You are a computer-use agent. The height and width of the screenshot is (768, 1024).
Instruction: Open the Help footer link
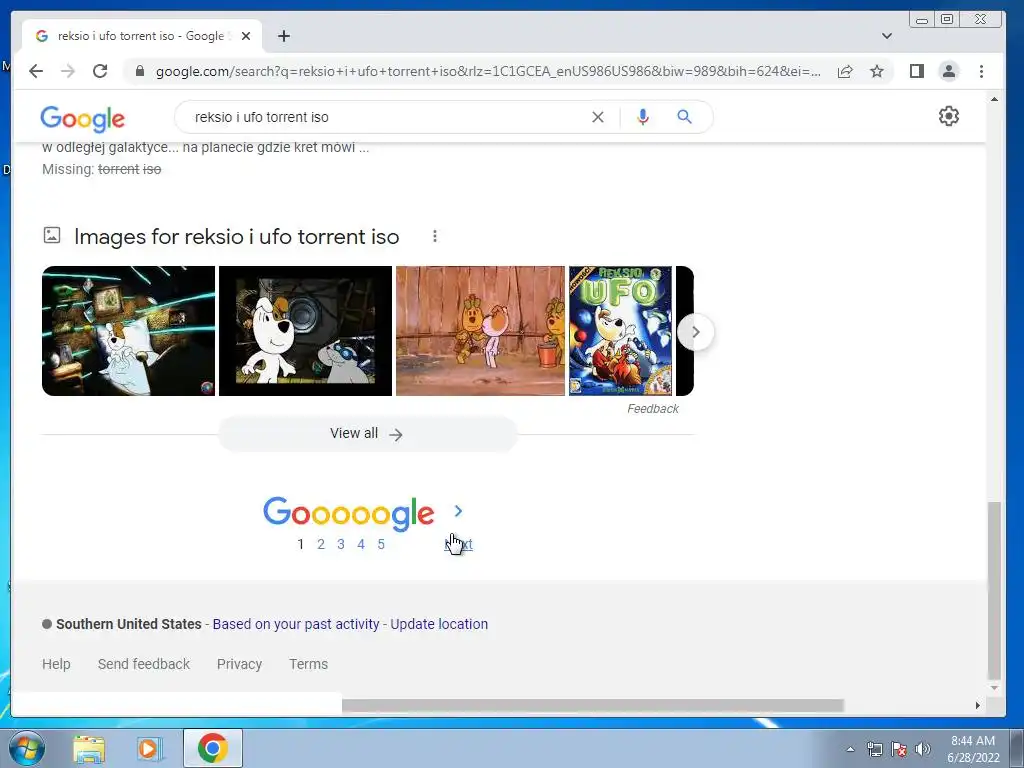pyautogui.click(x=56, y=664)
